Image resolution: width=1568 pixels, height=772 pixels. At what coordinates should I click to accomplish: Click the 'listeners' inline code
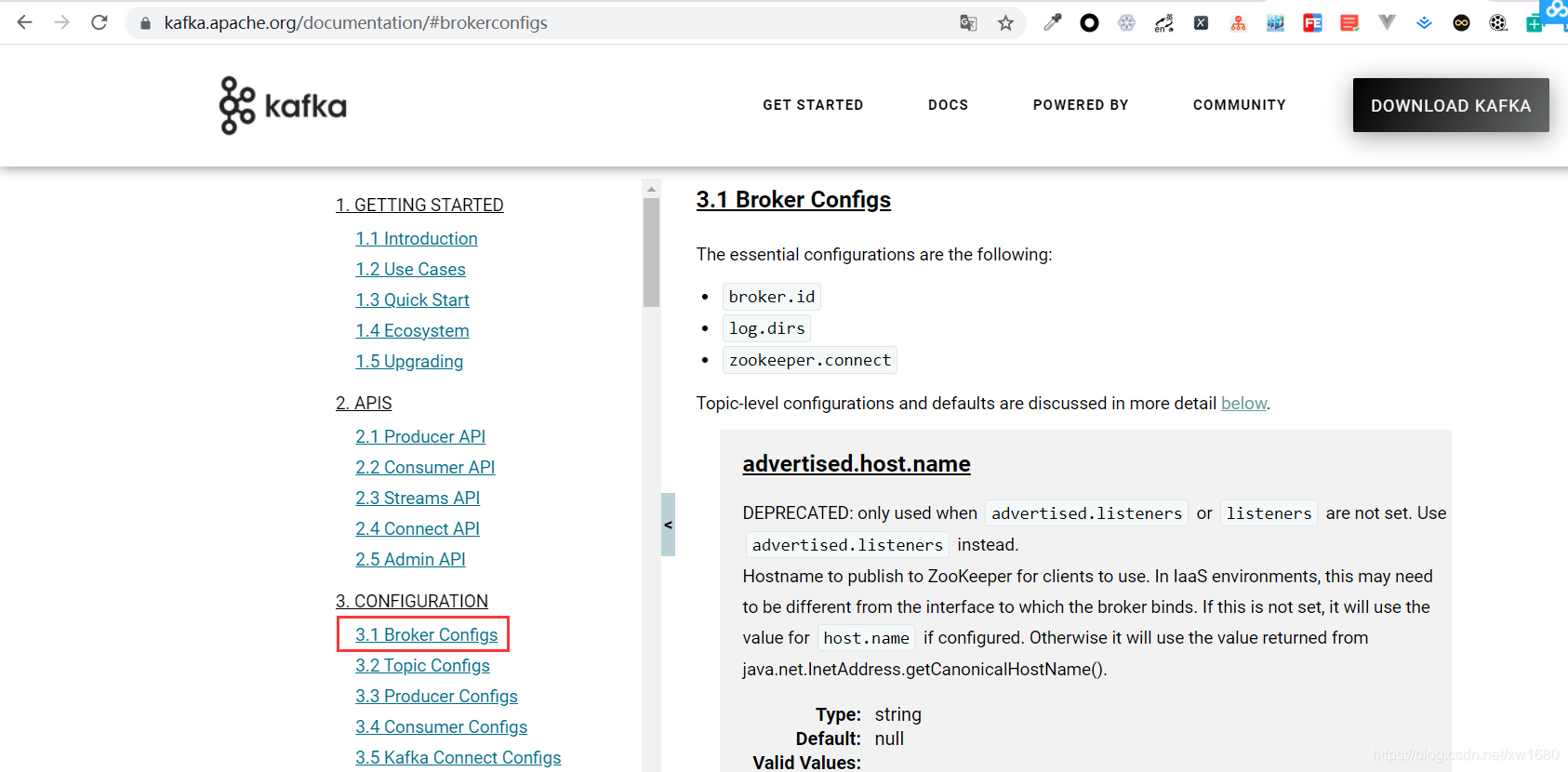(1269, 513)
